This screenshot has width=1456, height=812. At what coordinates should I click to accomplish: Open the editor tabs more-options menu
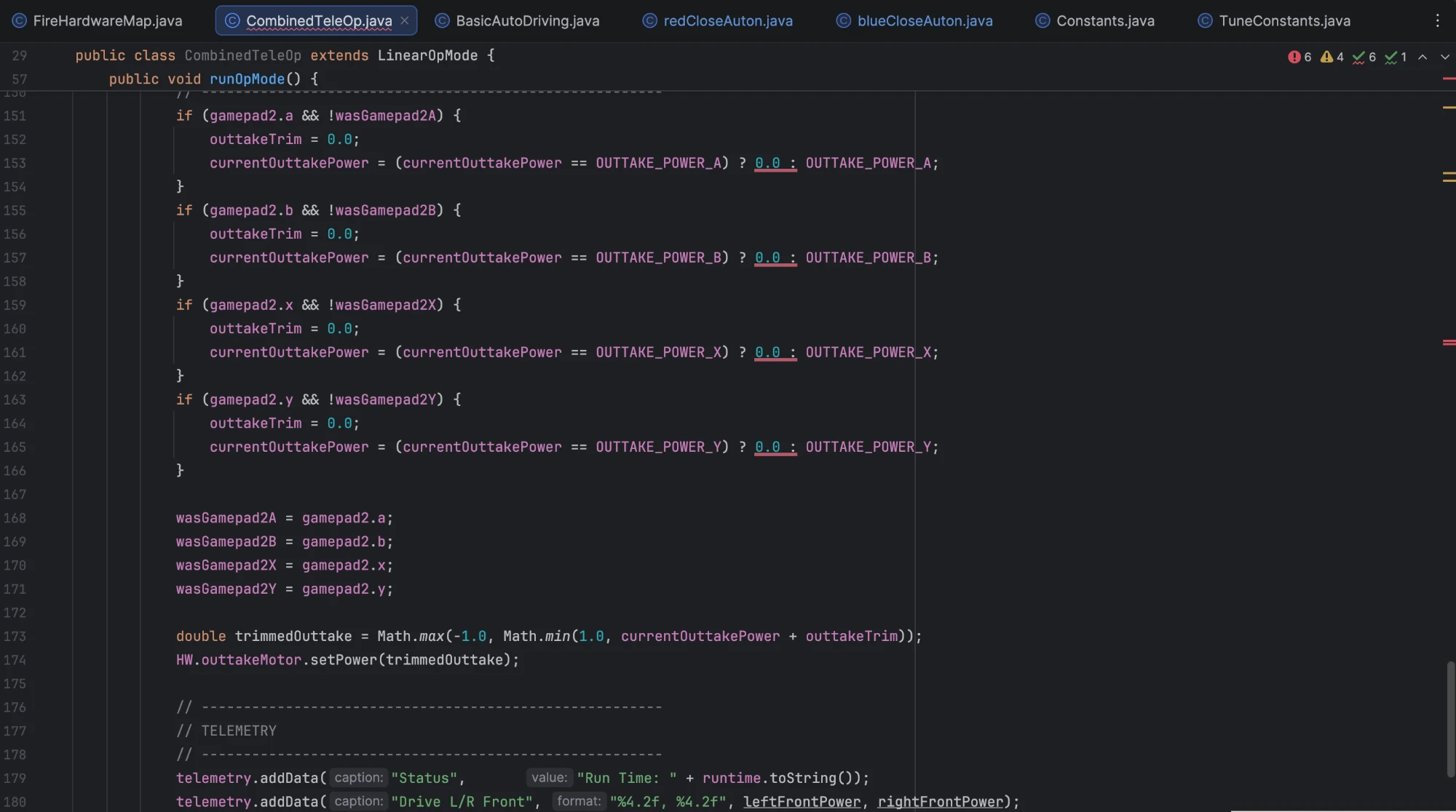pyautogui.click(x=1437, y=20)
